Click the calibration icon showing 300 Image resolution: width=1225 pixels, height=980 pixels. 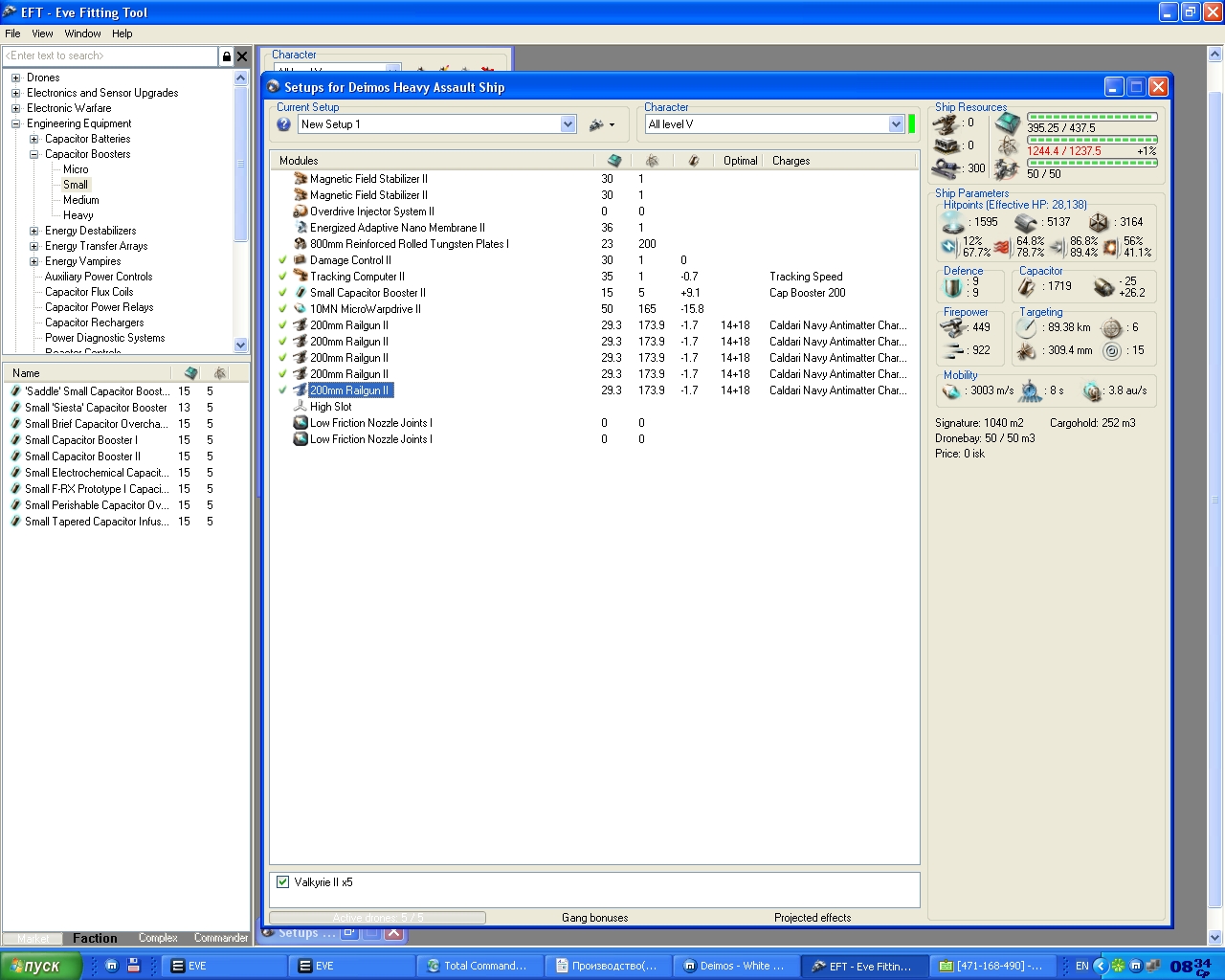pyautogui.click(x=947, y=168)
